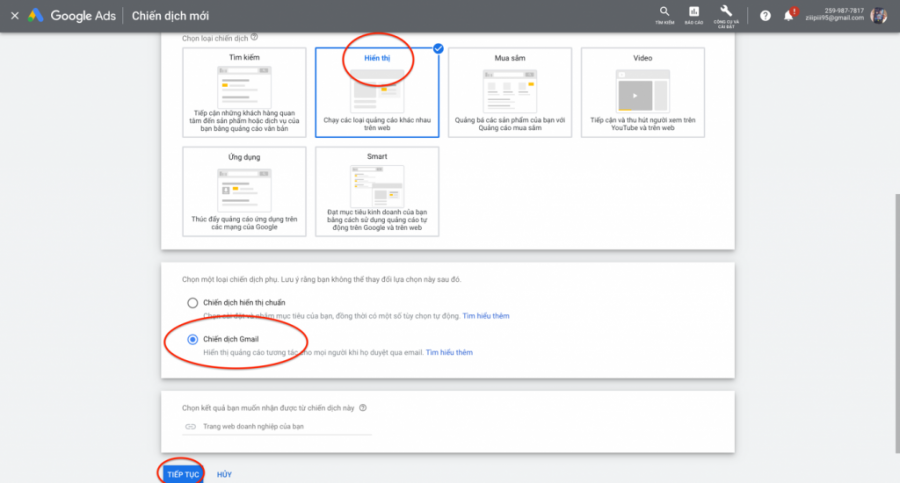
Task: Open the help question mark icon
Action: pyautogui.click(x=765, y=16)
